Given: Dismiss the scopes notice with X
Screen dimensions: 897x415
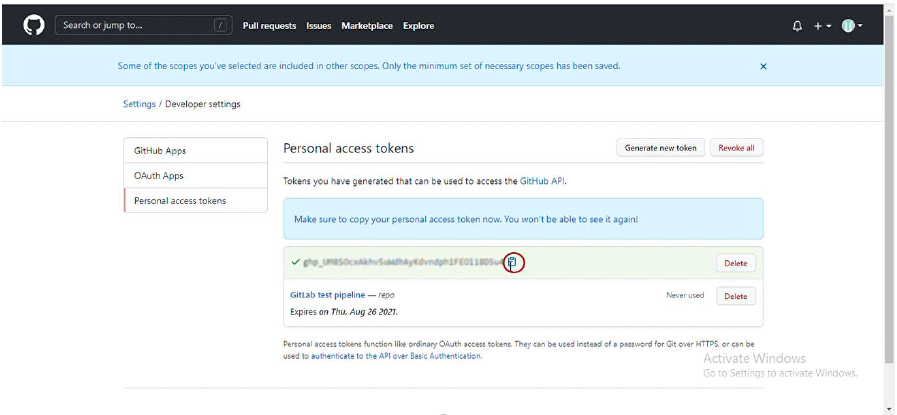Looking at the screenshot, I should click(763, 66).
